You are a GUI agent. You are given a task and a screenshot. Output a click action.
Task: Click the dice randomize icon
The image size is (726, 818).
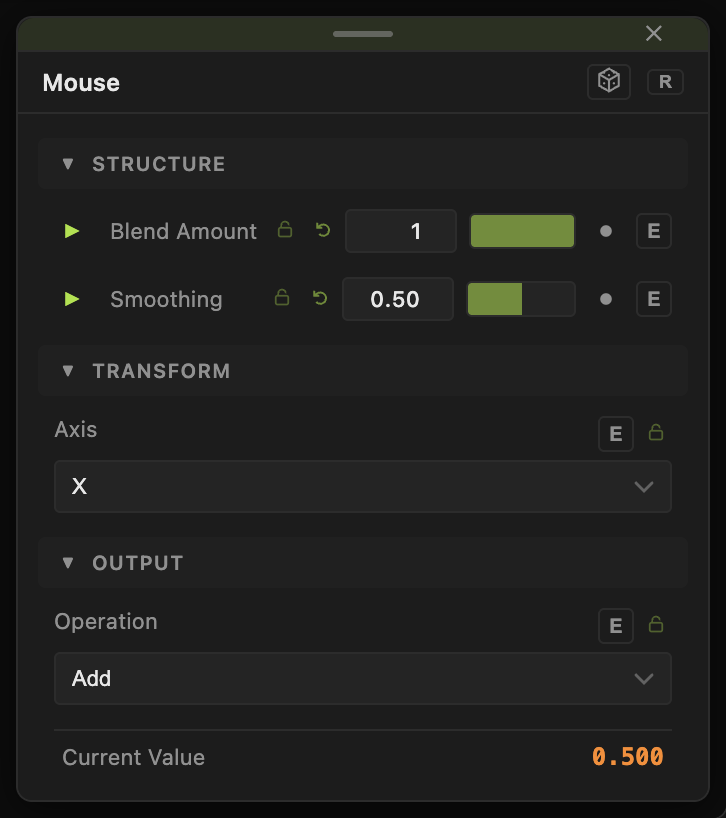[x=609, y=82]
